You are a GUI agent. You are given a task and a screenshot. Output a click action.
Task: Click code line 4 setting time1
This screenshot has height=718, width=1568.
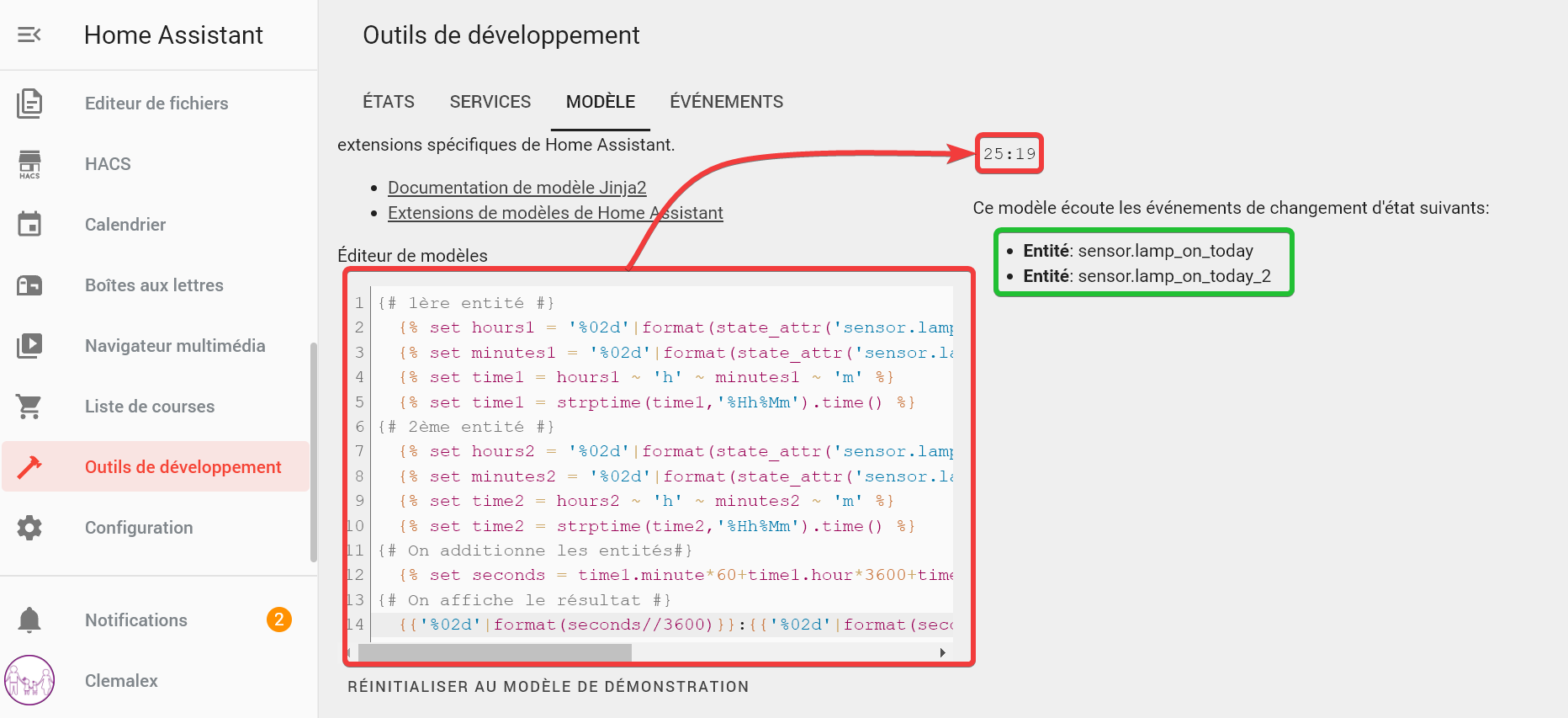pos(646,377)
